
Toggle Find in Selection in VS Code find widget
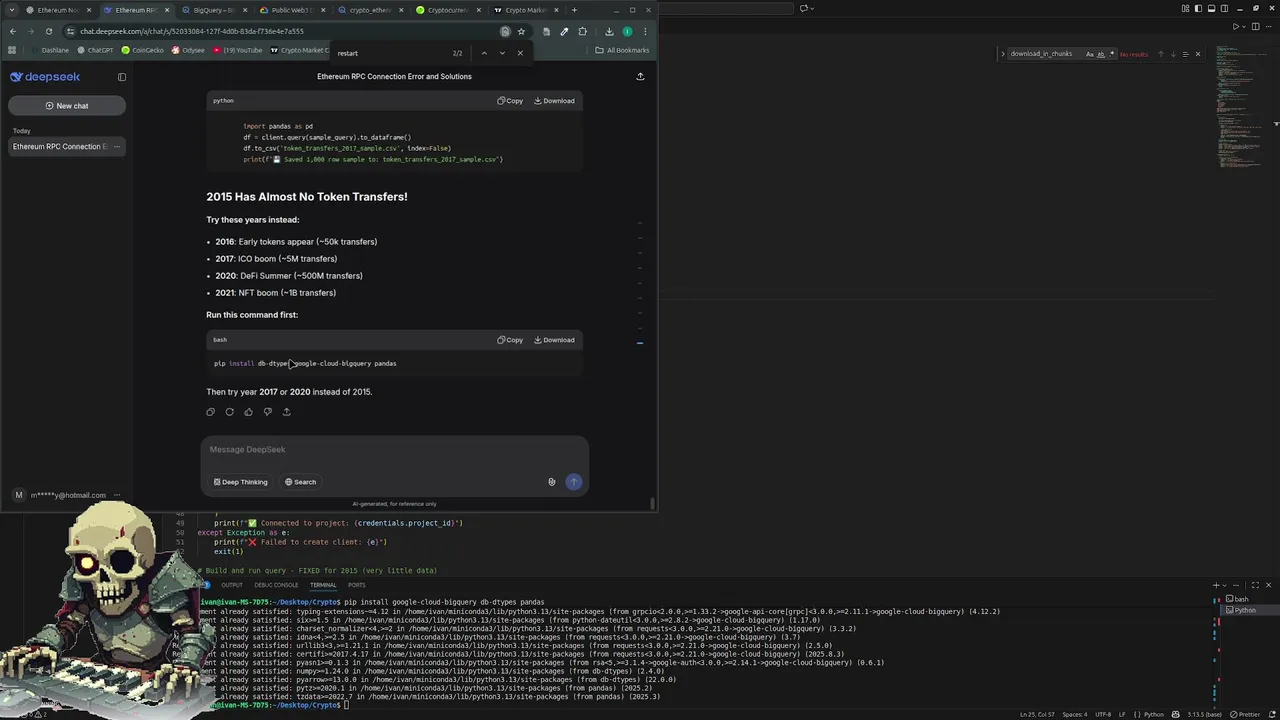(1185, 54)
